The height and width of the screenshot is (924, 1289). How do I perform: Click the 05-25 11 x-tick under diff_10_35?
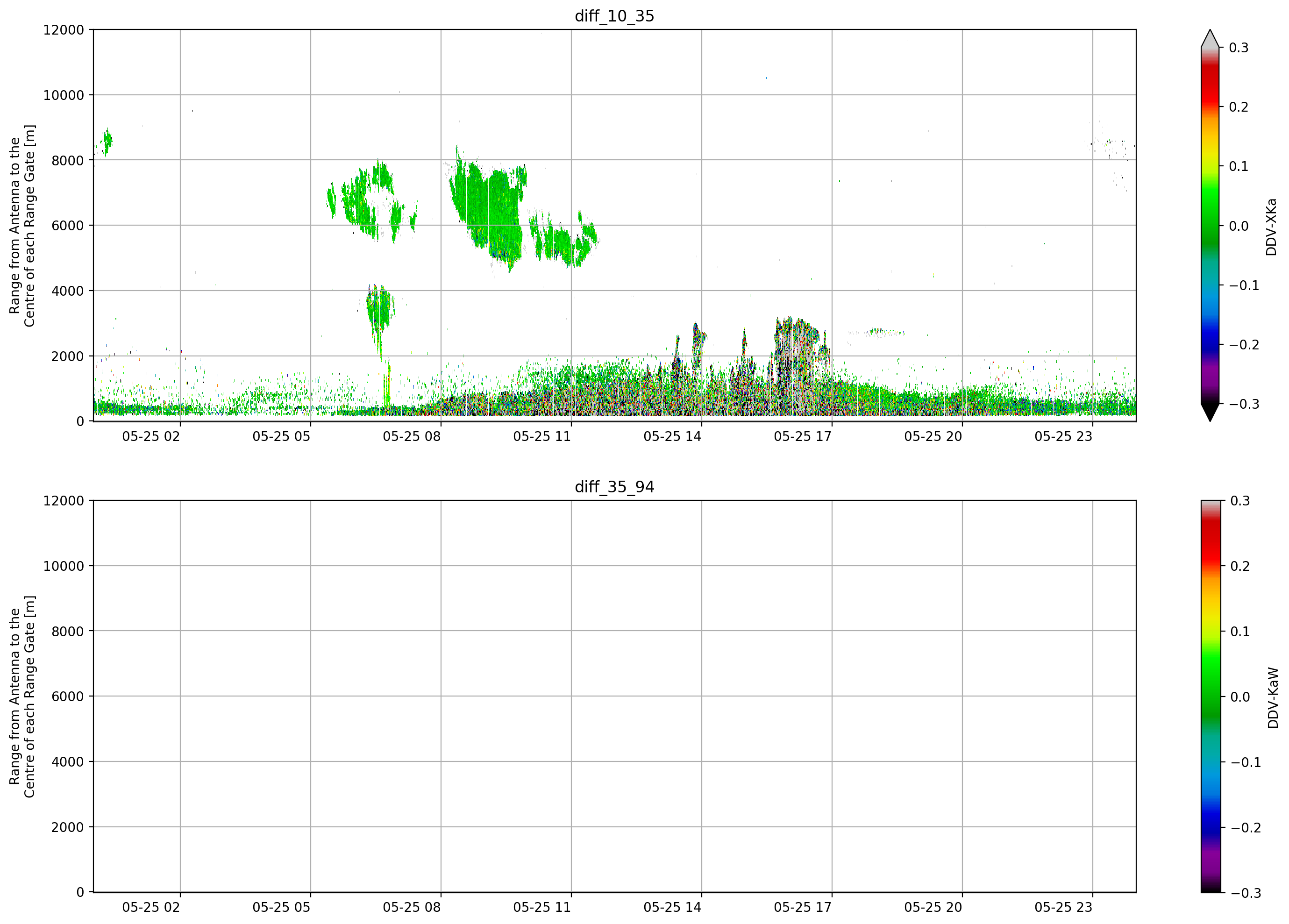pos(542,436)
